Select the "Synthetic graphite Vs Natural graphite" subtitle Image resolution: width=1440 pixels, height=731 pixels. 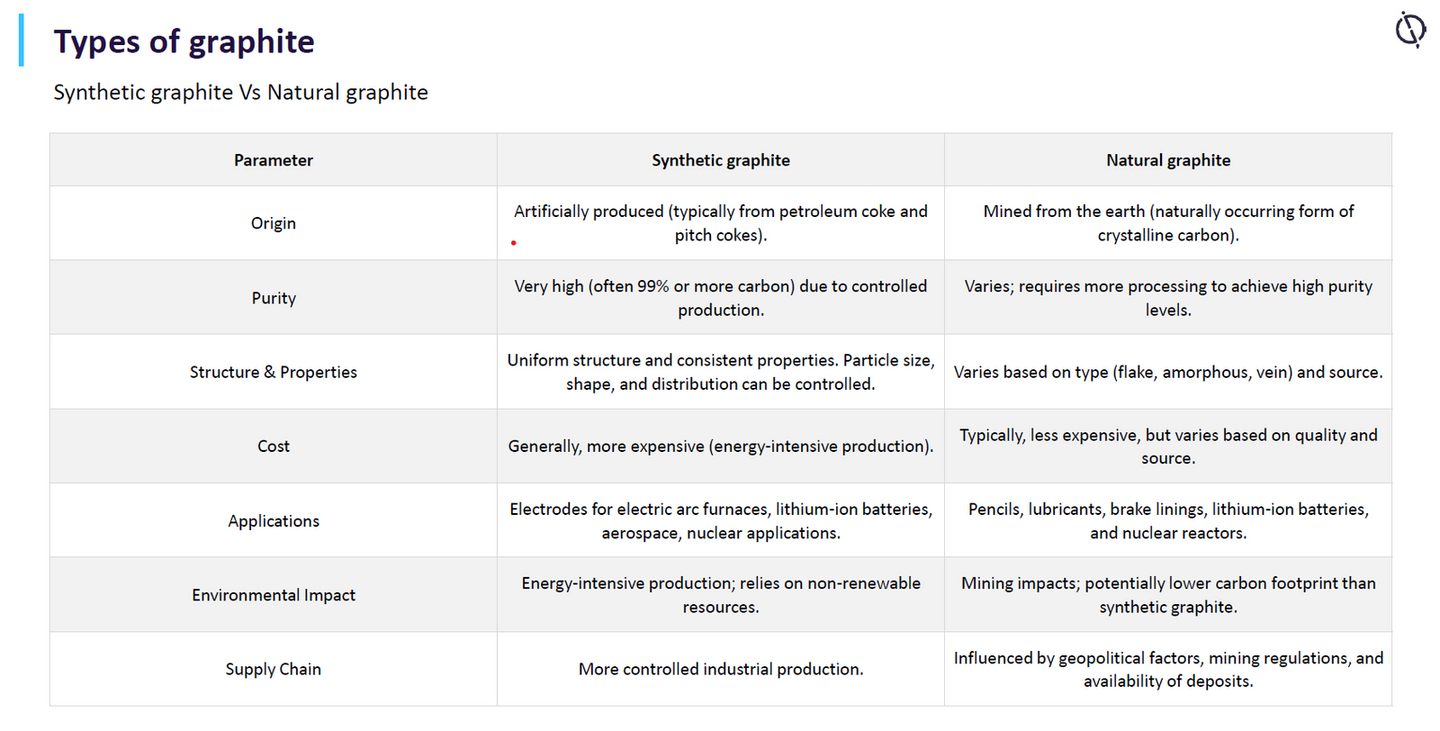[240, 93]
